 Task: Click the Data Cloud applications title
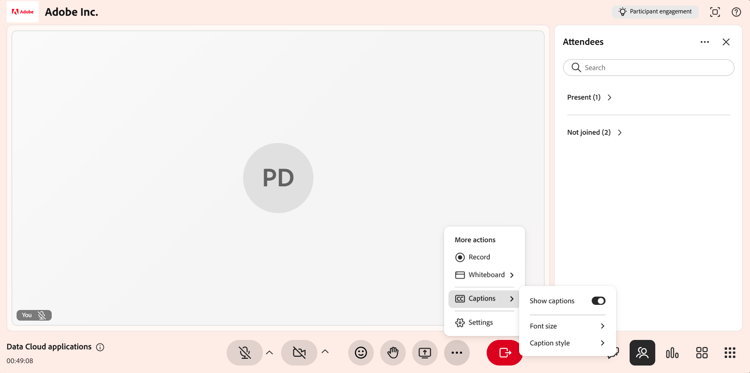point(49,347)
